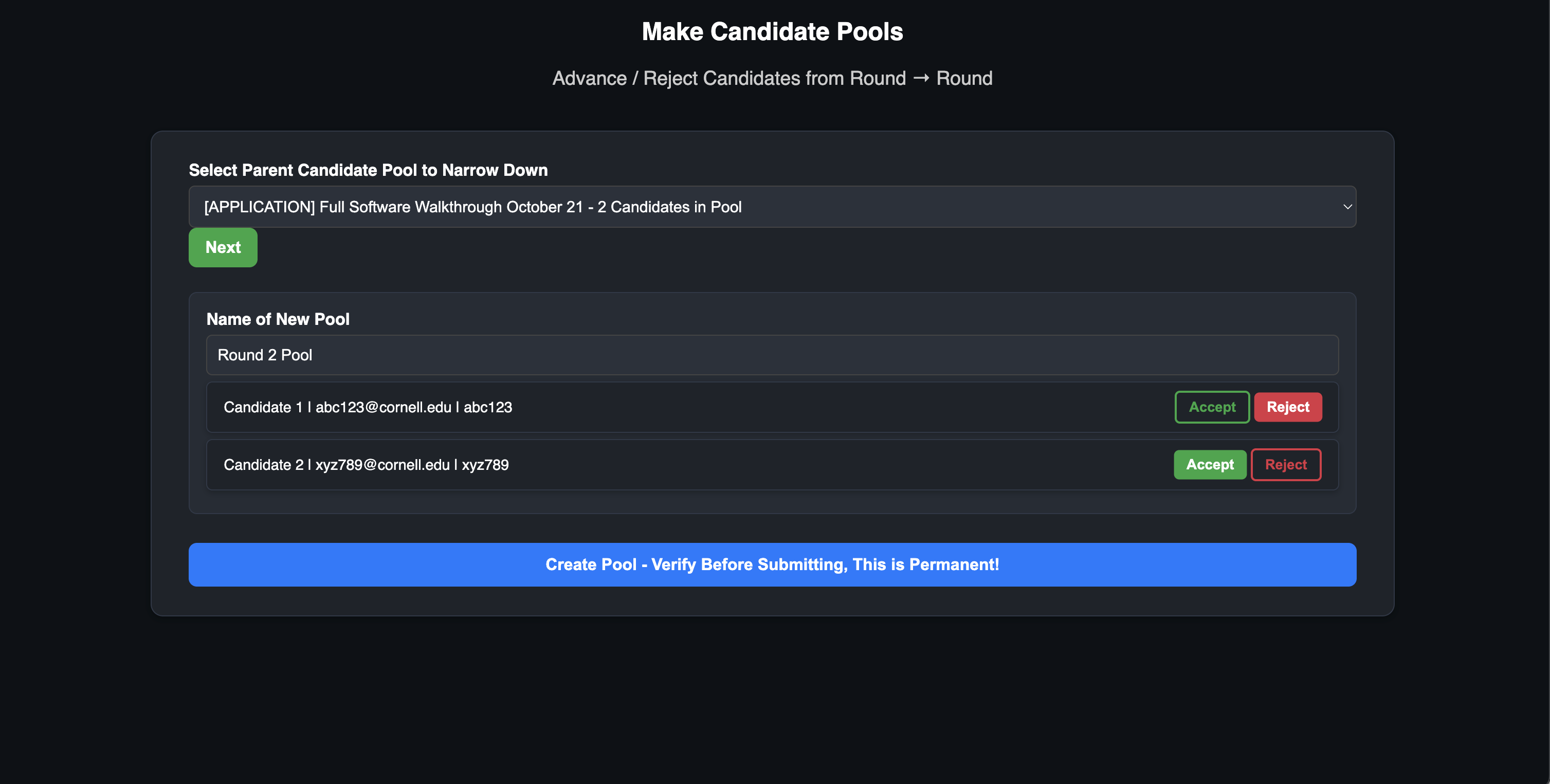The image size is (1550, 784).
Task: Click the arrow icon between Round labels
Action: [x=921, y=78]
